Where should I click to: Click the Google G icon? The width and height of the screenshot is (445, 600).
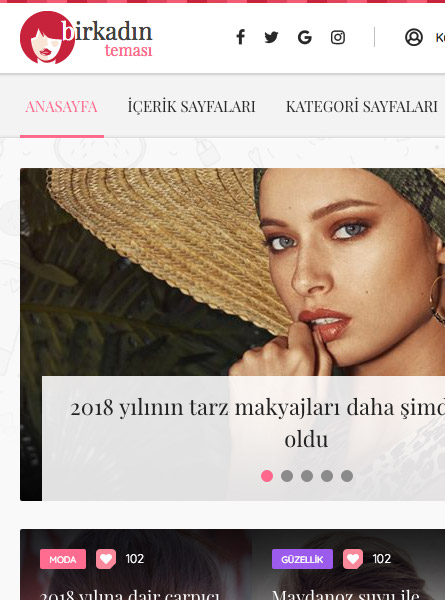305,37
